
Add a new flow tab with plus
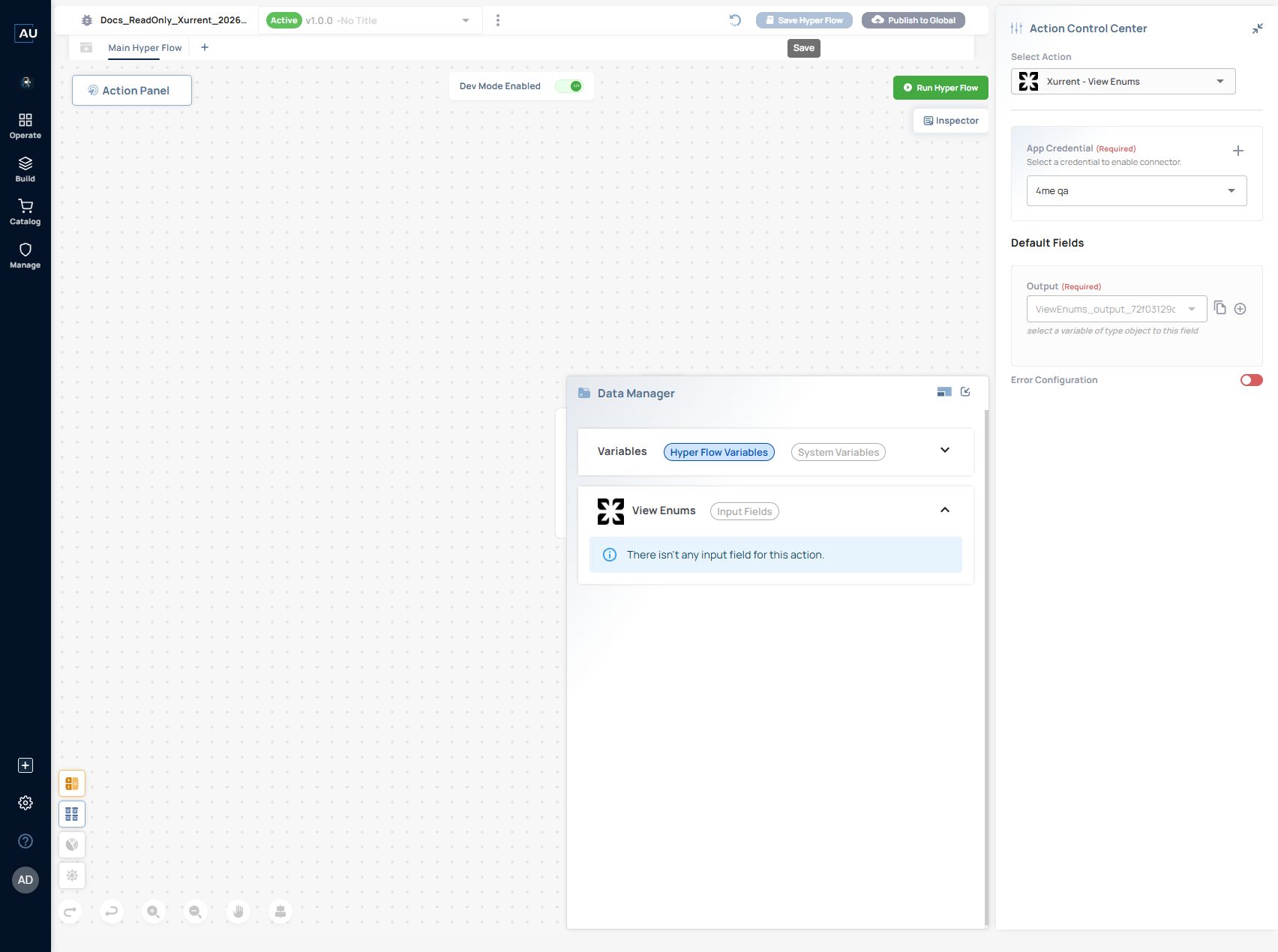coord(205,47)
